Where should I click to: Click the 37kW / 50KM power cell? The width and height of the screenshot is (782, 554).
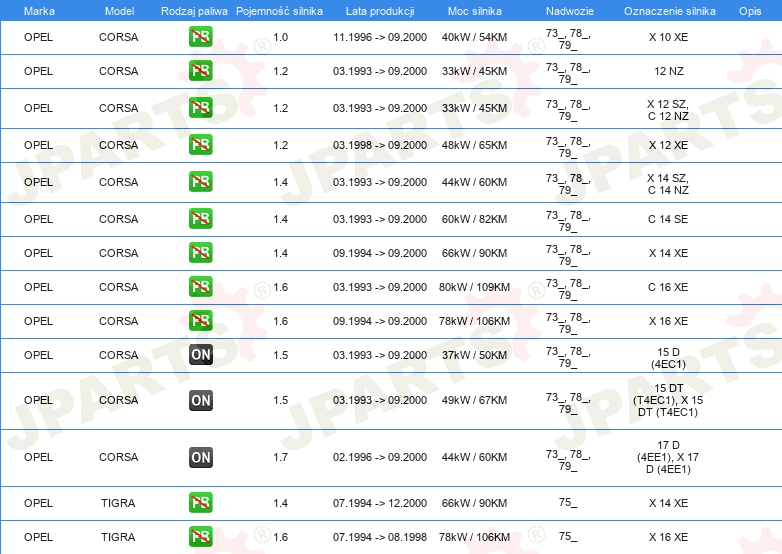(x=474, y=355)
